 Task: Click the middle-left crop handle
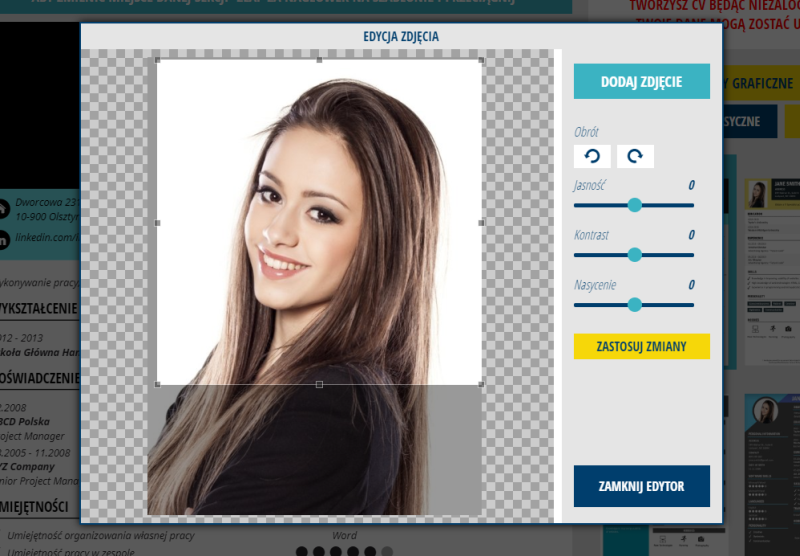tap(158, 222)
